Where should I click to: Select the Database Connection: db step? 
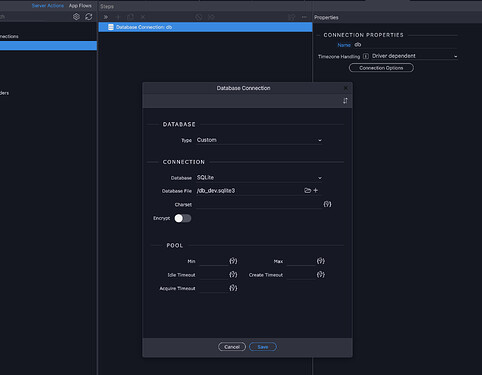pos(205,27)
